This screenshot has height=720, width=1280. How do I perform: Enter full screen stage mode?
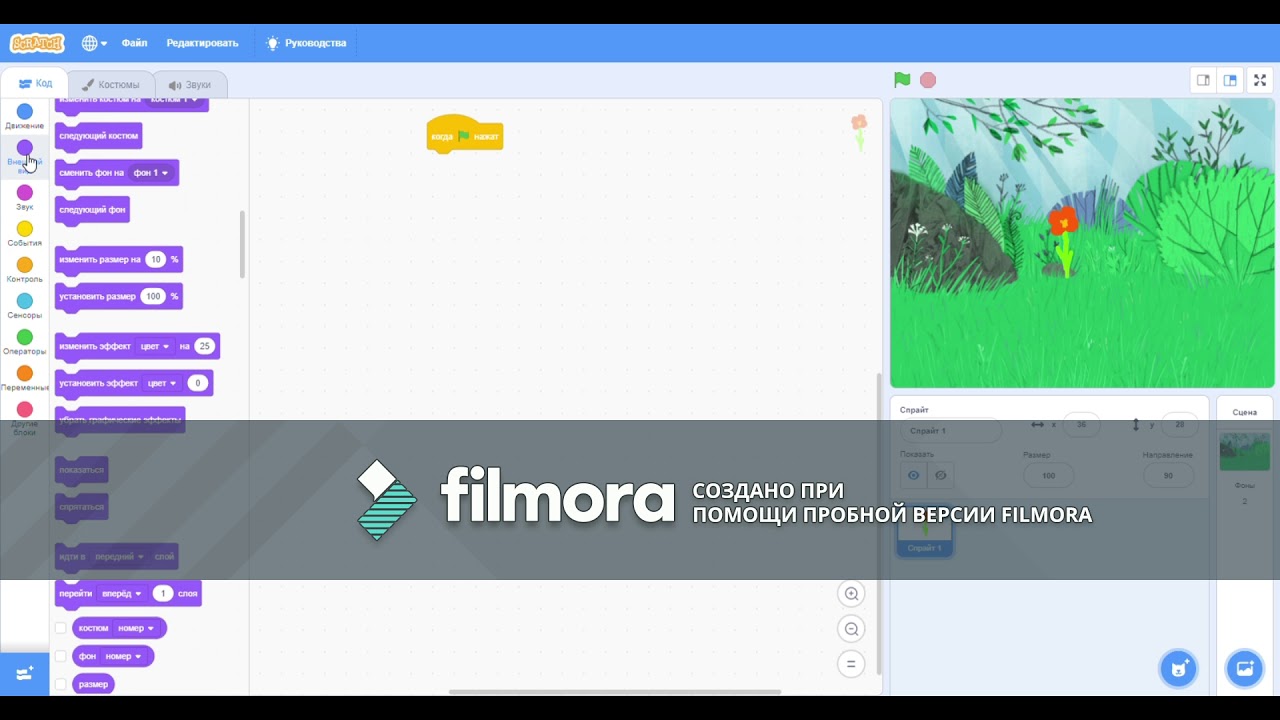[x=1260, y=80]
